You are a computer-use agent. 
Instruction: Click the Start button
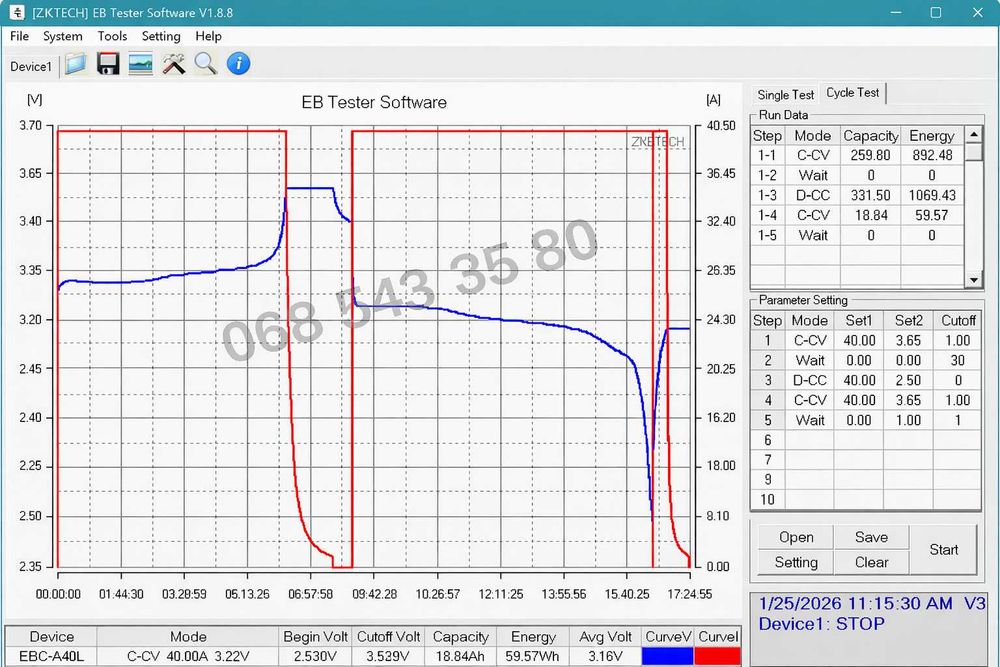point(943,550)
